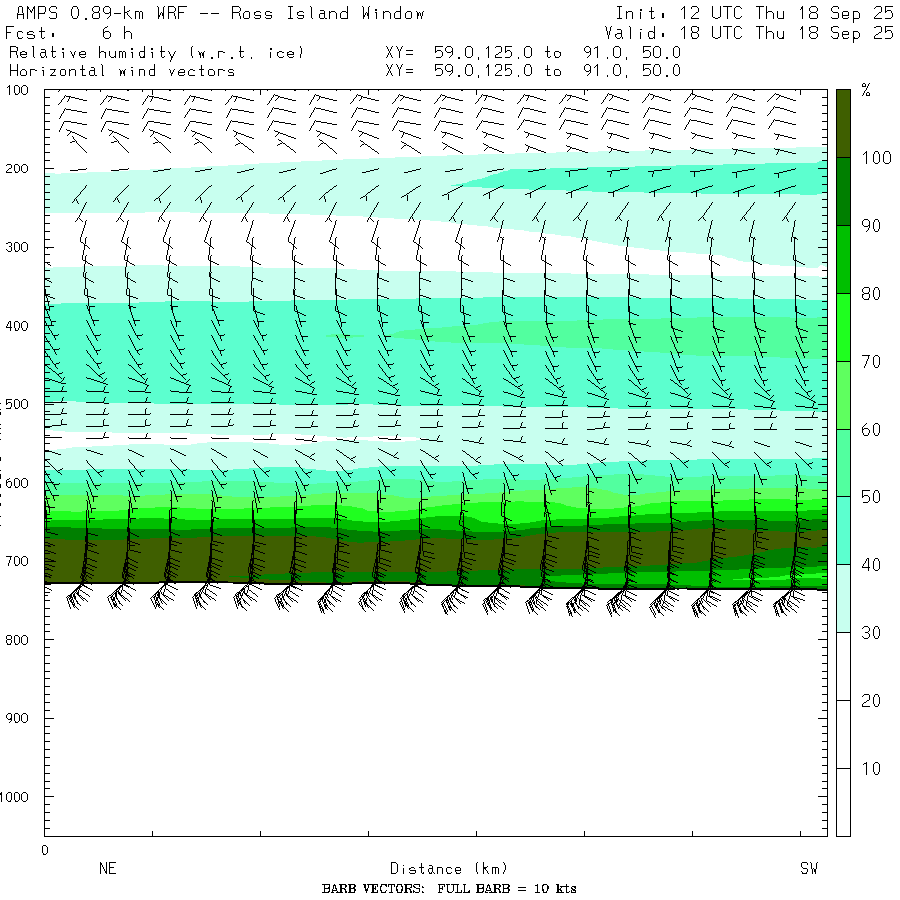900x900 pixels.
Task: Click the 700 pressure level axis label
Action: [17, 561]
